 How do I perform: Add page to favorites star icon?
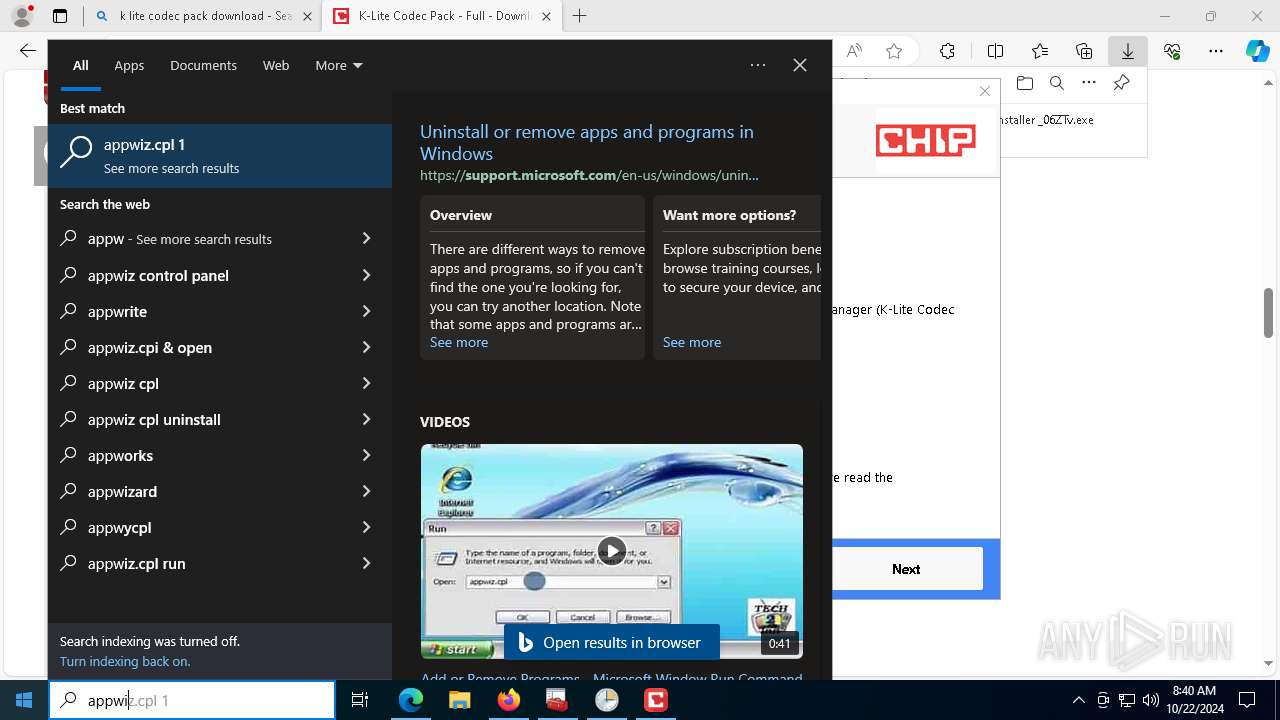(894, 51)
